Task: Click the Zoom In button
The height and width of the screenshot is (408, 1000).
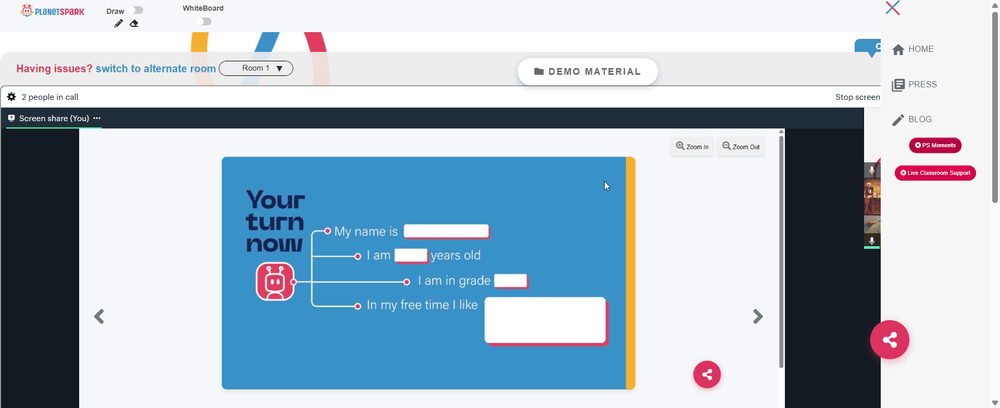Action: [x=692, y=147]
